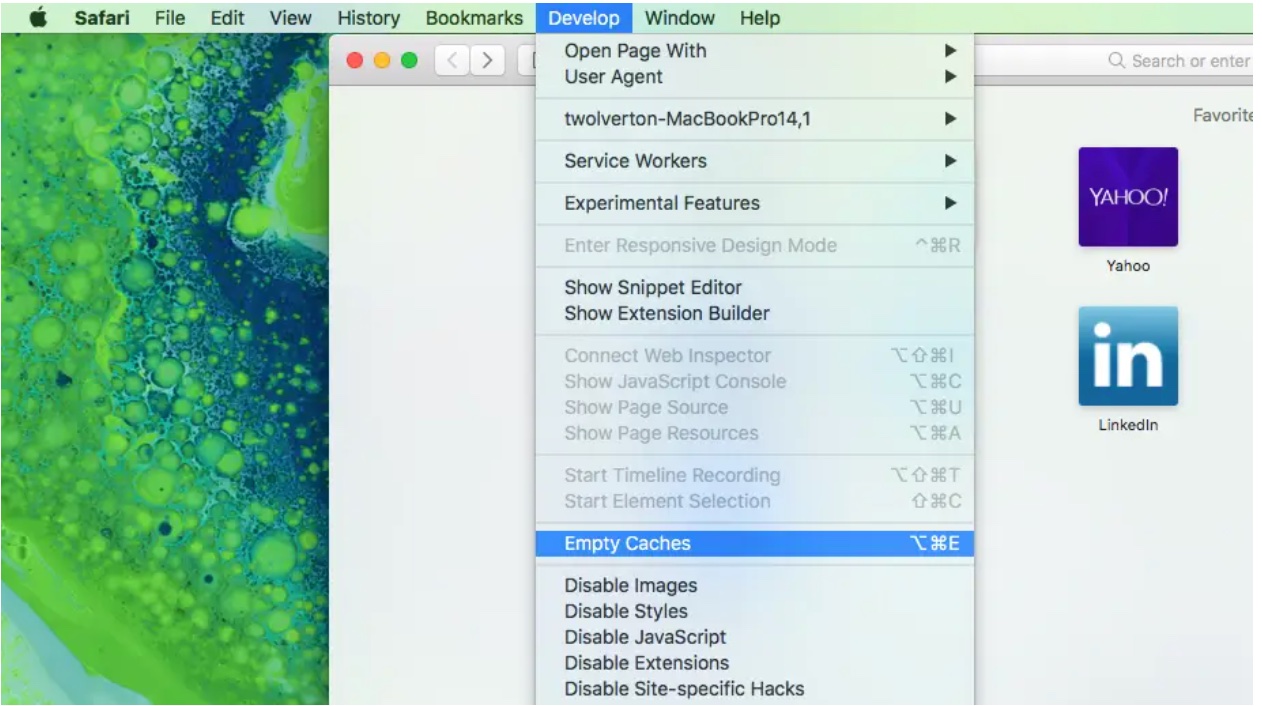Click Show JavaScript Console item

[x=754, y=381]
